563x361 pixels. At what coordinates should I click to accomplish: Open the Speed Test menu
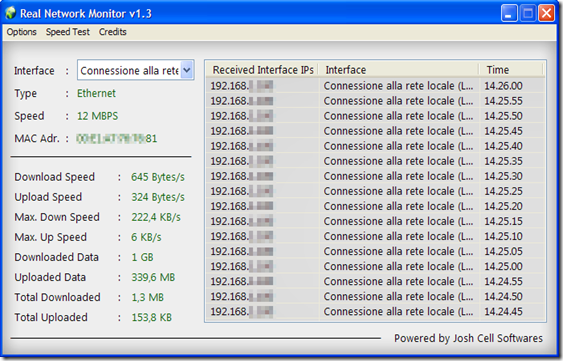pos(68,32)
